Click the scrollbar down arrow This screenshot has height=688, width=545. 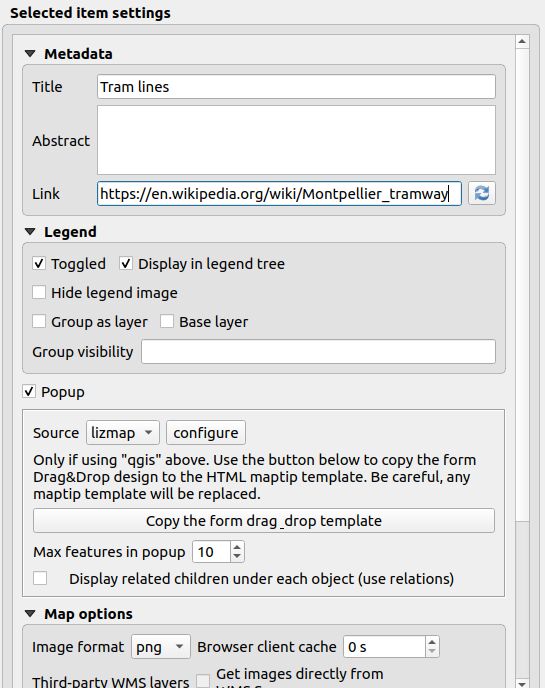[x=522, y=682]
